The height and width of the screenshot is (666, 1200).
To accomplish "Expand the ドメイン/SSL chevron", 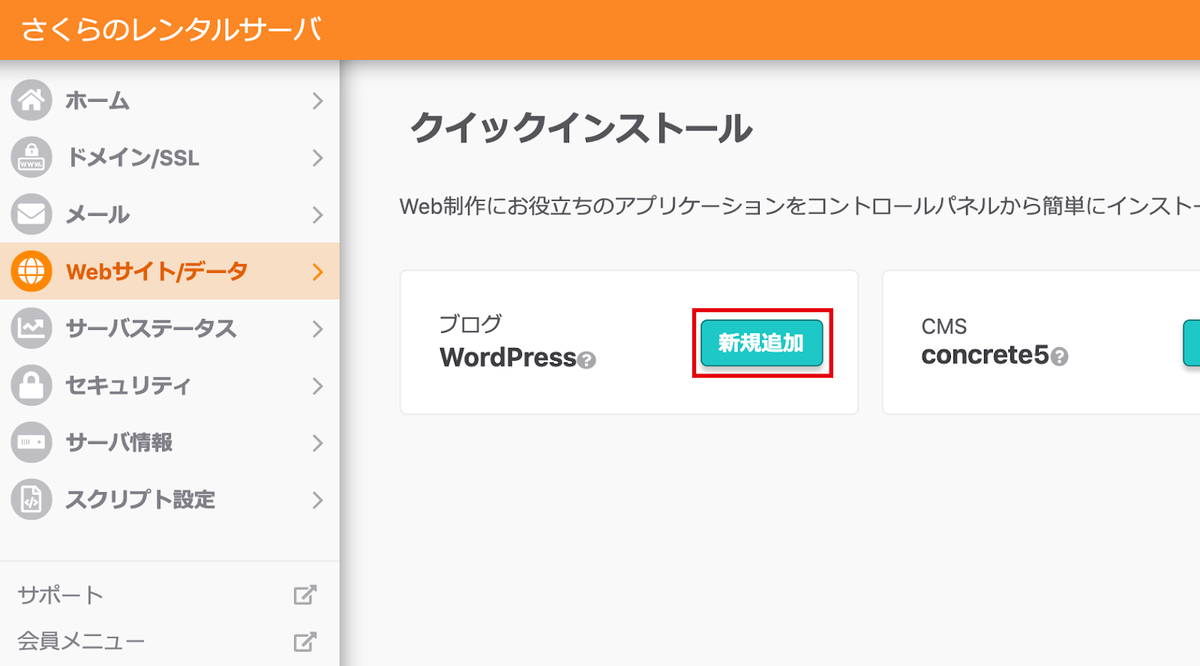I will point(317,158).
